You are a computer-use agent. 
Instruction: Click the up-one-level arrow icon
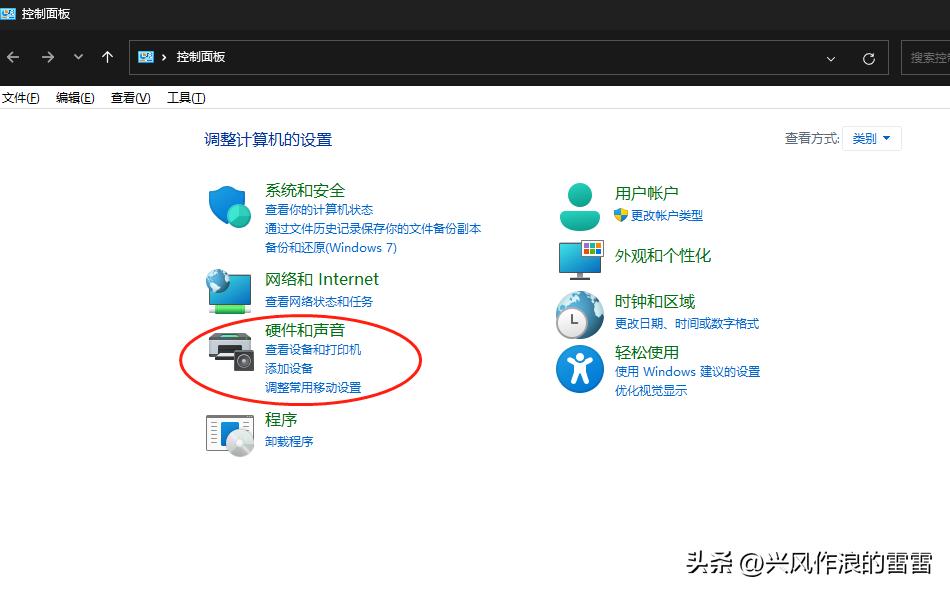pyautogui.click(x=108, y=57)
